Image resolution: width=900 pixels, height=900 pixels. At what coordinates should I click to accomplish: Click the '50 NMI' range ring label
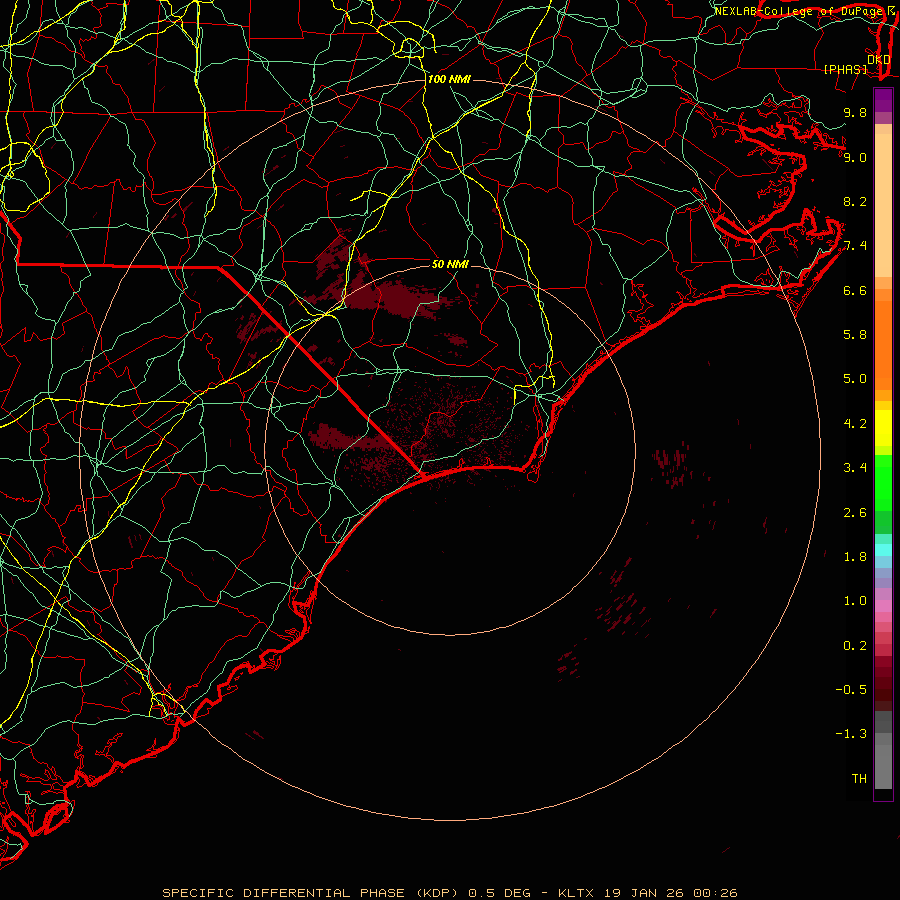coord(450,264)
